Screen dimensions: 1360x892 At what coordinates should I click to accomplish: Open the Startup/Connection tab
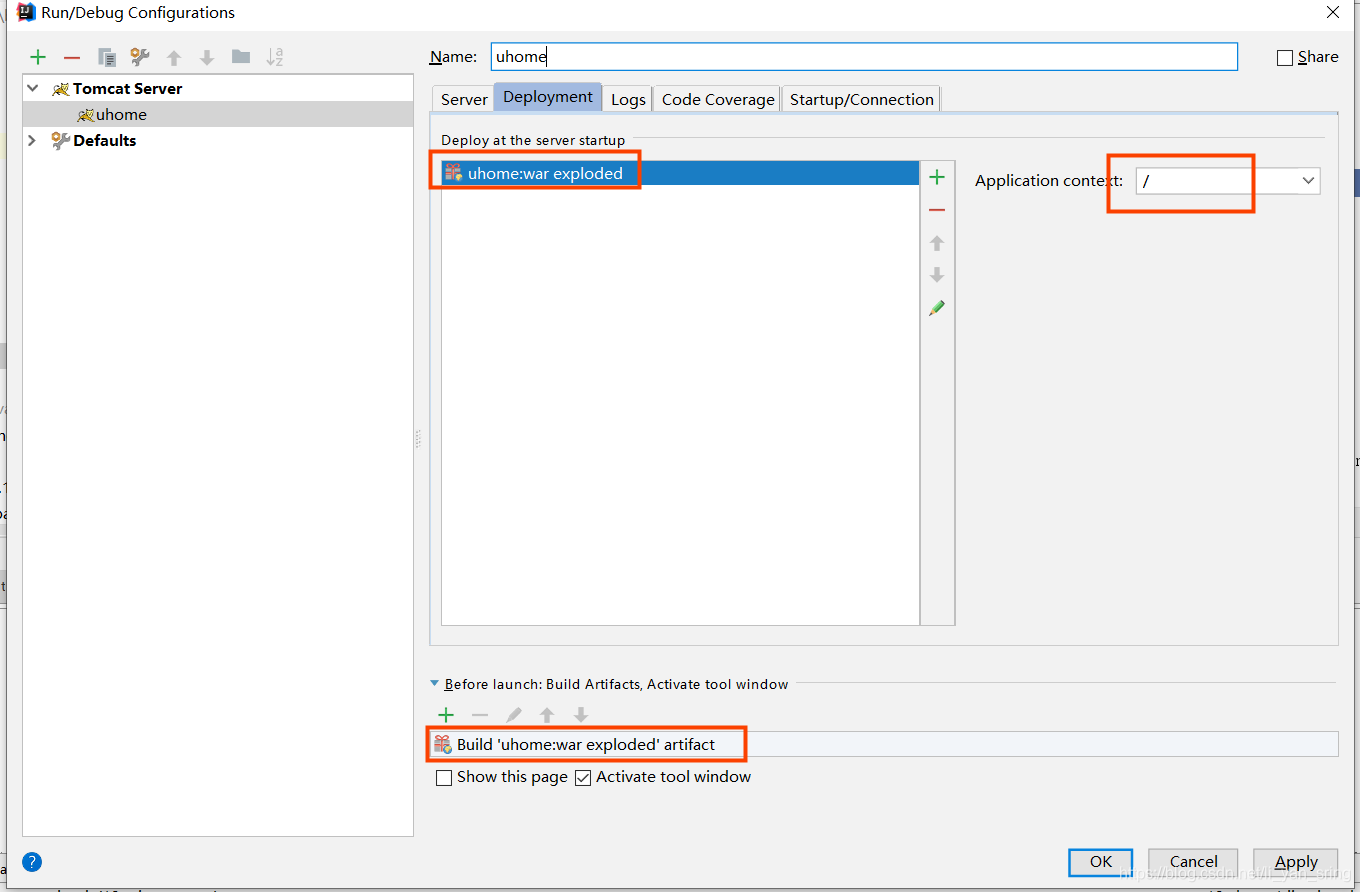click(861, 99)
